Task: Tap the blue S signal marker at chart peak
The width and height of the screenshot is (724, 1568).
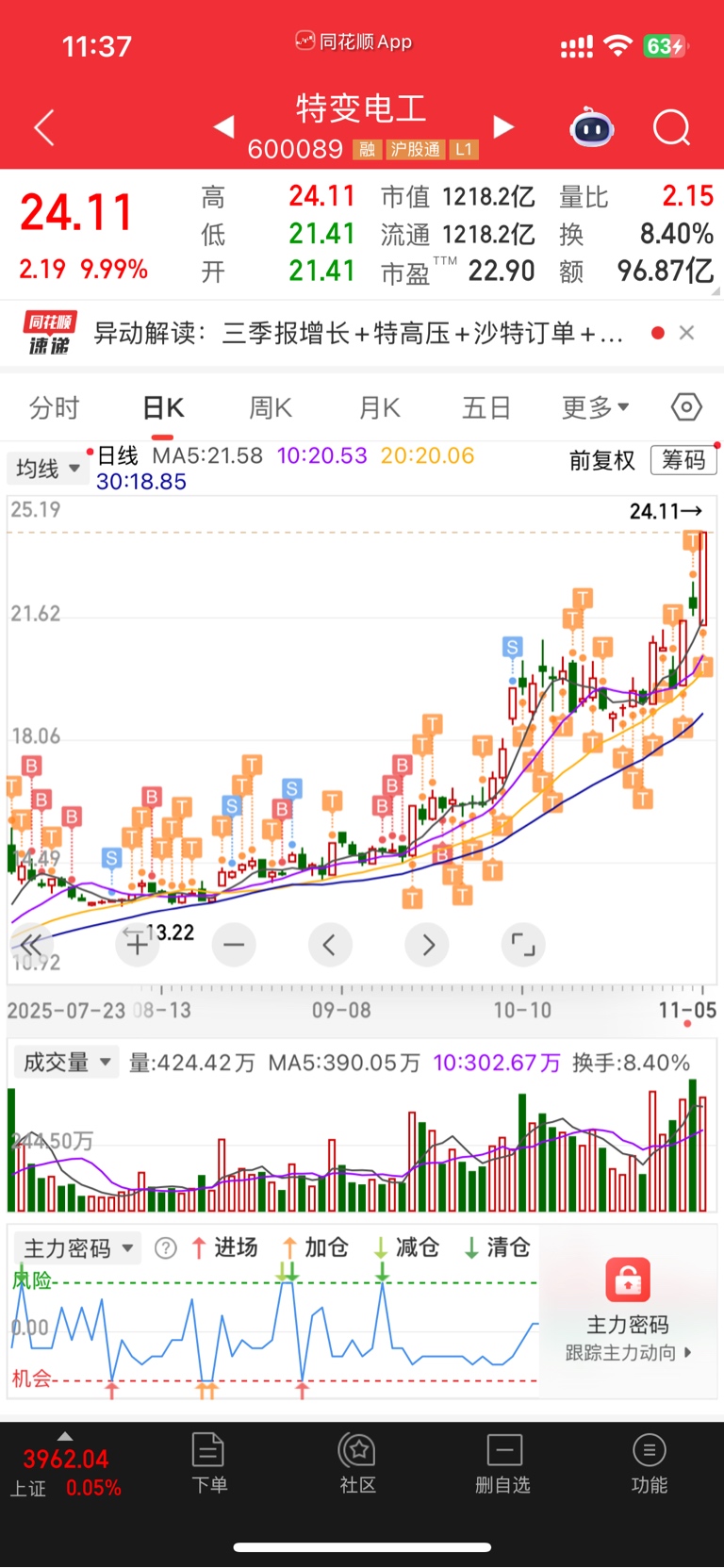Action: (x=512, y=647)
